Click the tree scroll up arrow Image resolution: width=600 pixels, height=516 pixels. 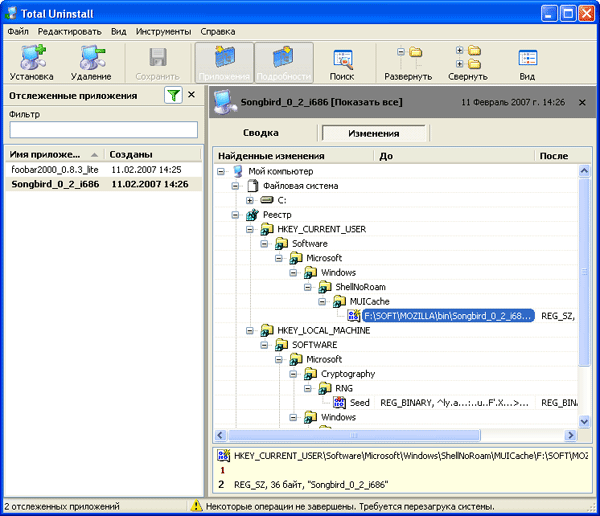pos(584,170)
